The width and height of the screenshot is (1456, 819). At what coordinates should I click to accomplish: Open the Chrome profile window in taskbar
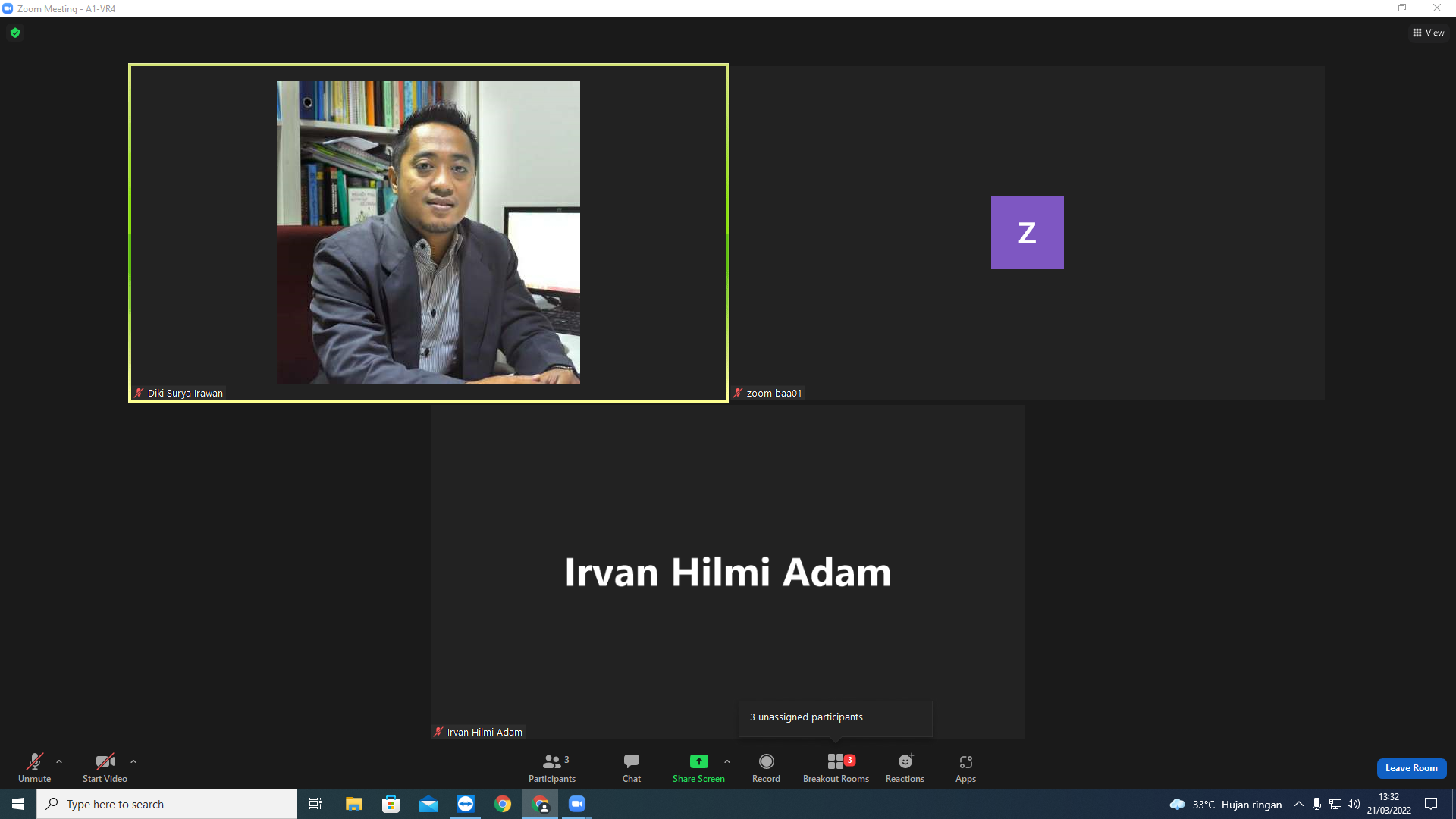point(540,804)
